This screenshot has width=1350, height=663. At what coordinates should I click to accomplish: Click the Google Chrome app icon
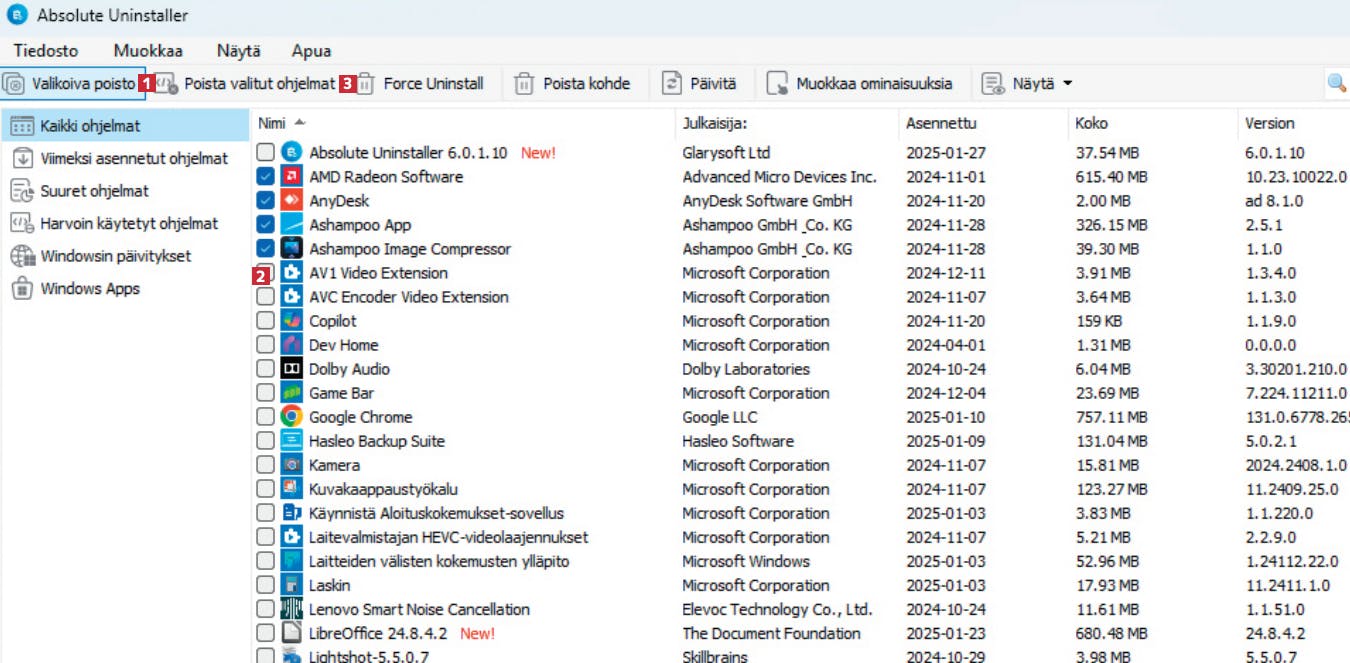(291, 417)
